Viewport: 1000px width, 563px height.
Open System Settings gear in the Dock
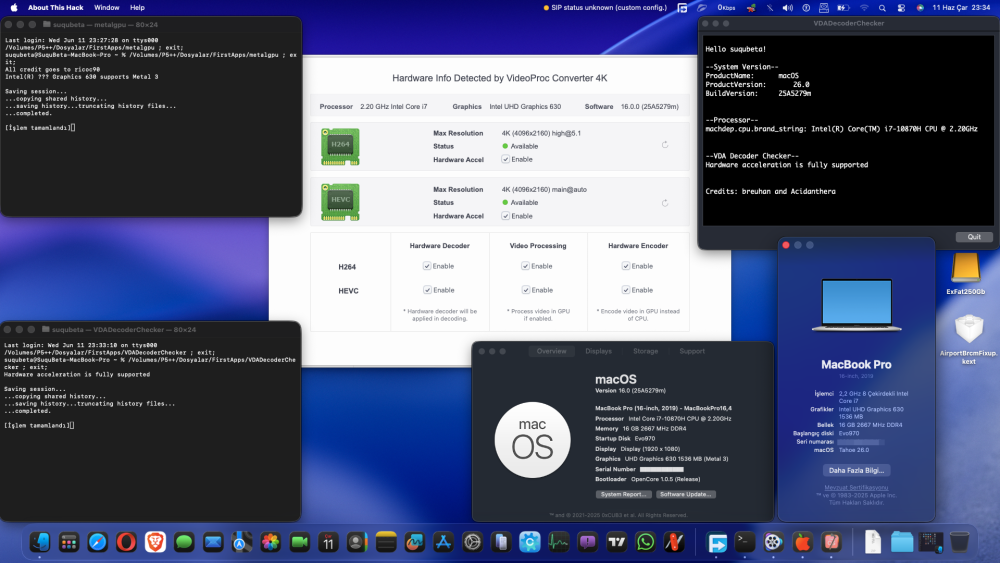473,542
